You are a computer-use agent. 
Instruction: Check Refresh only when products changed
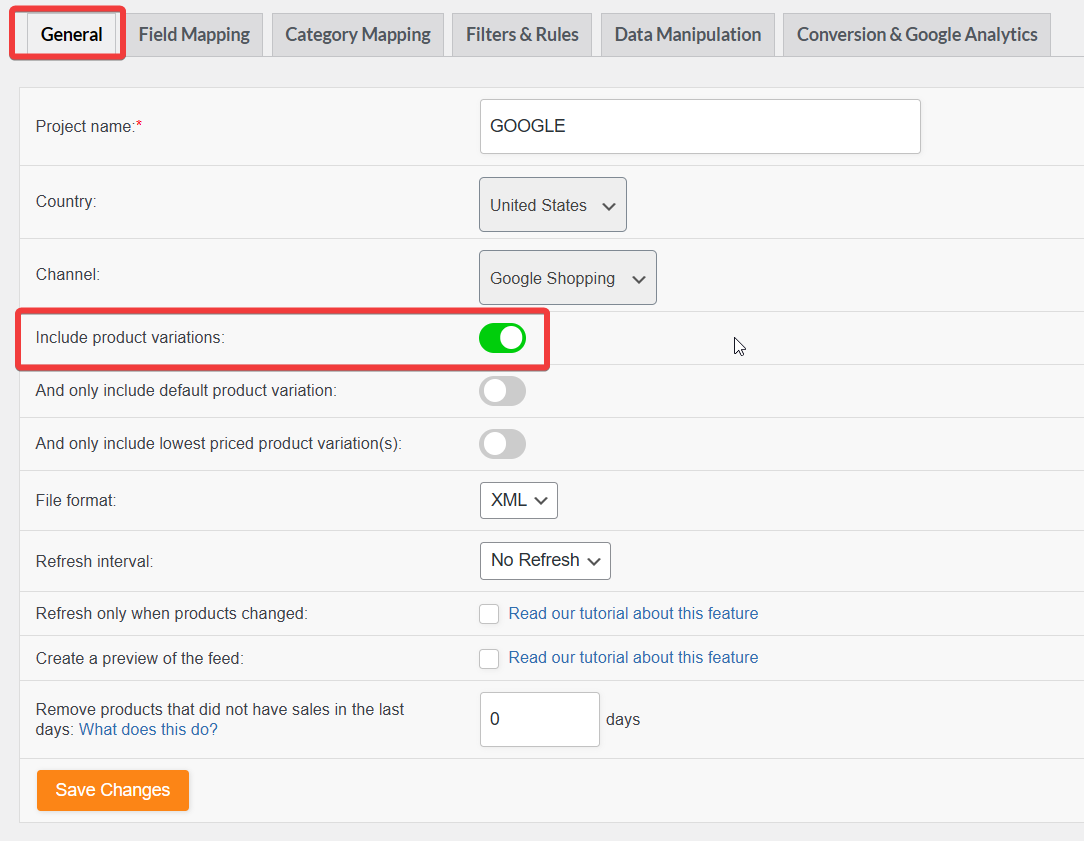(x=489, y=614)
